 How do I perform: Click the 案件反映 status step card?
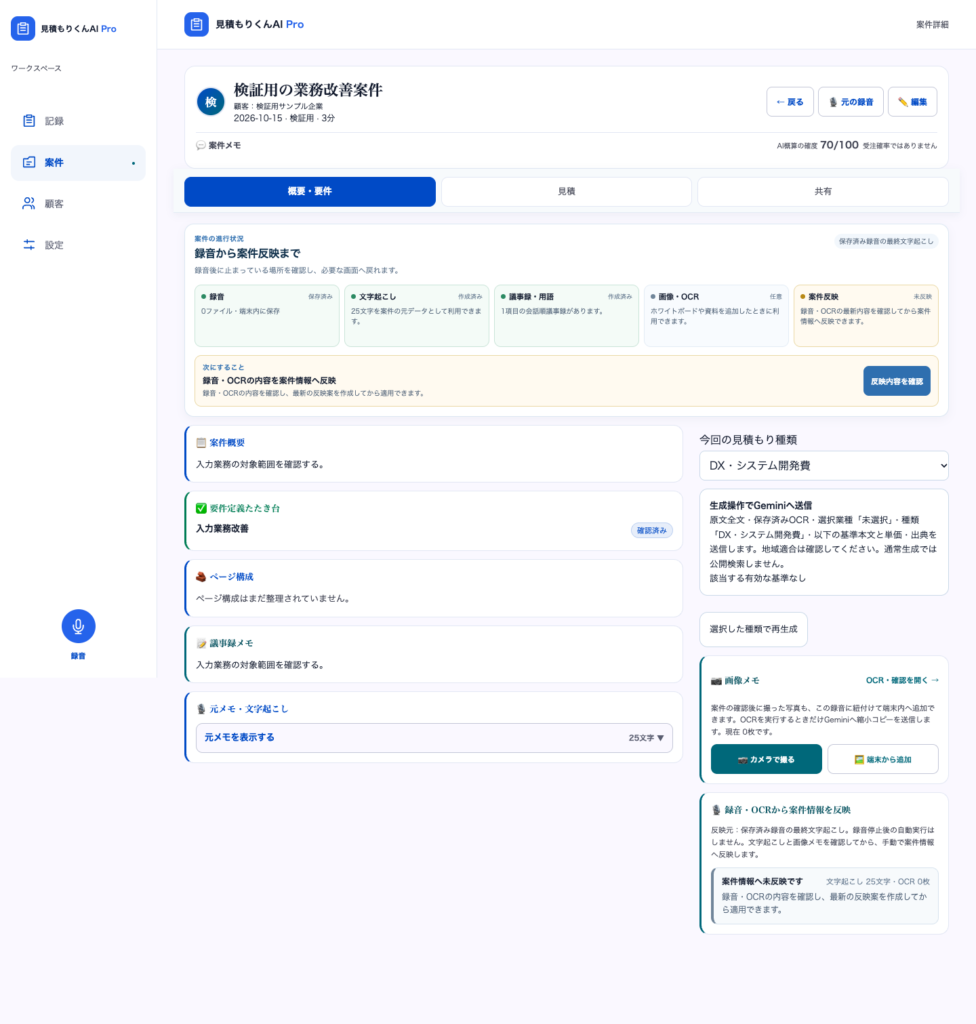(866, 315)
